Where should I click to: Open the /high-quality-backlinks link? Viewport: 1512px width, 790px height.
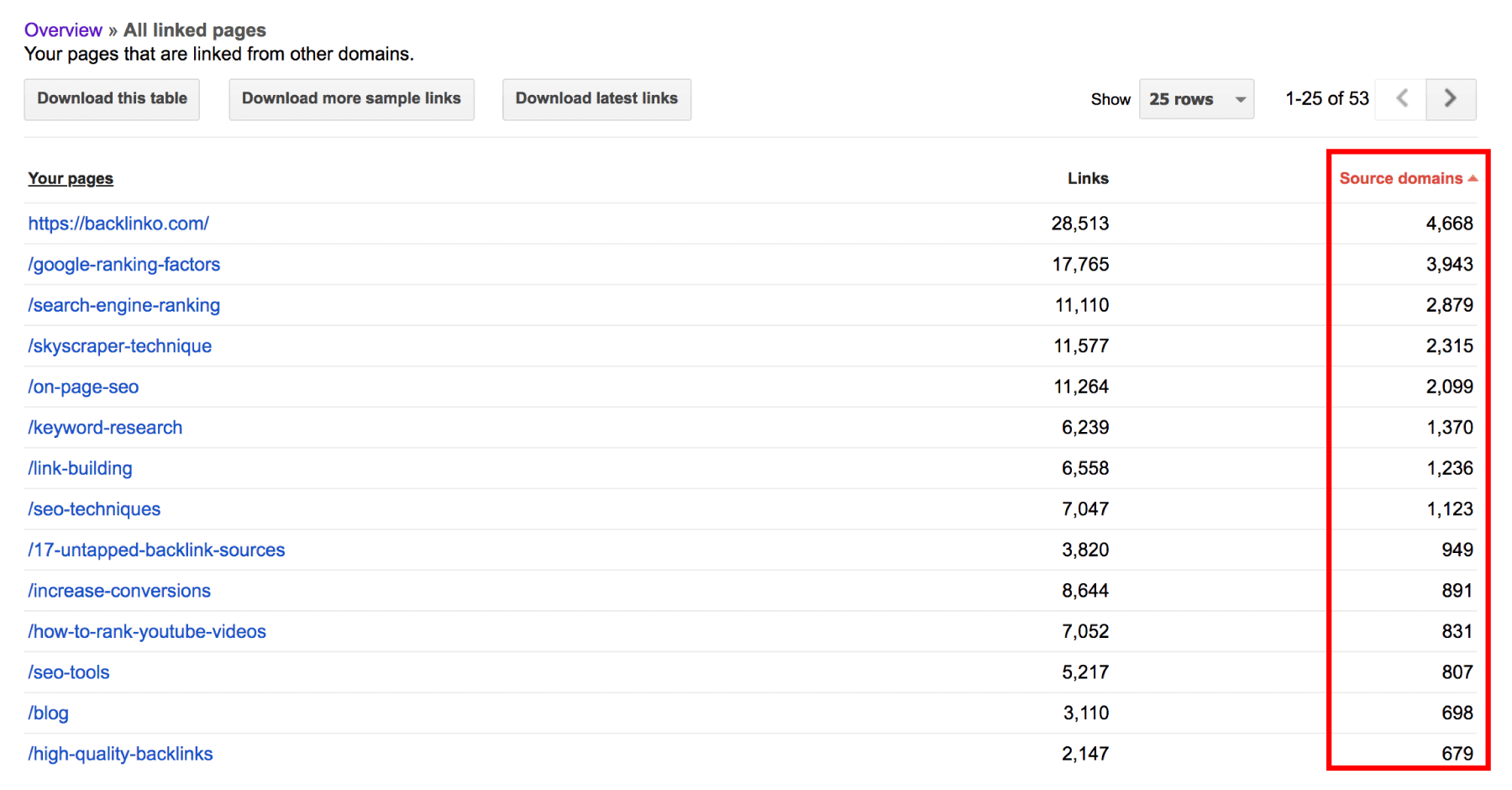coord(120,754)
